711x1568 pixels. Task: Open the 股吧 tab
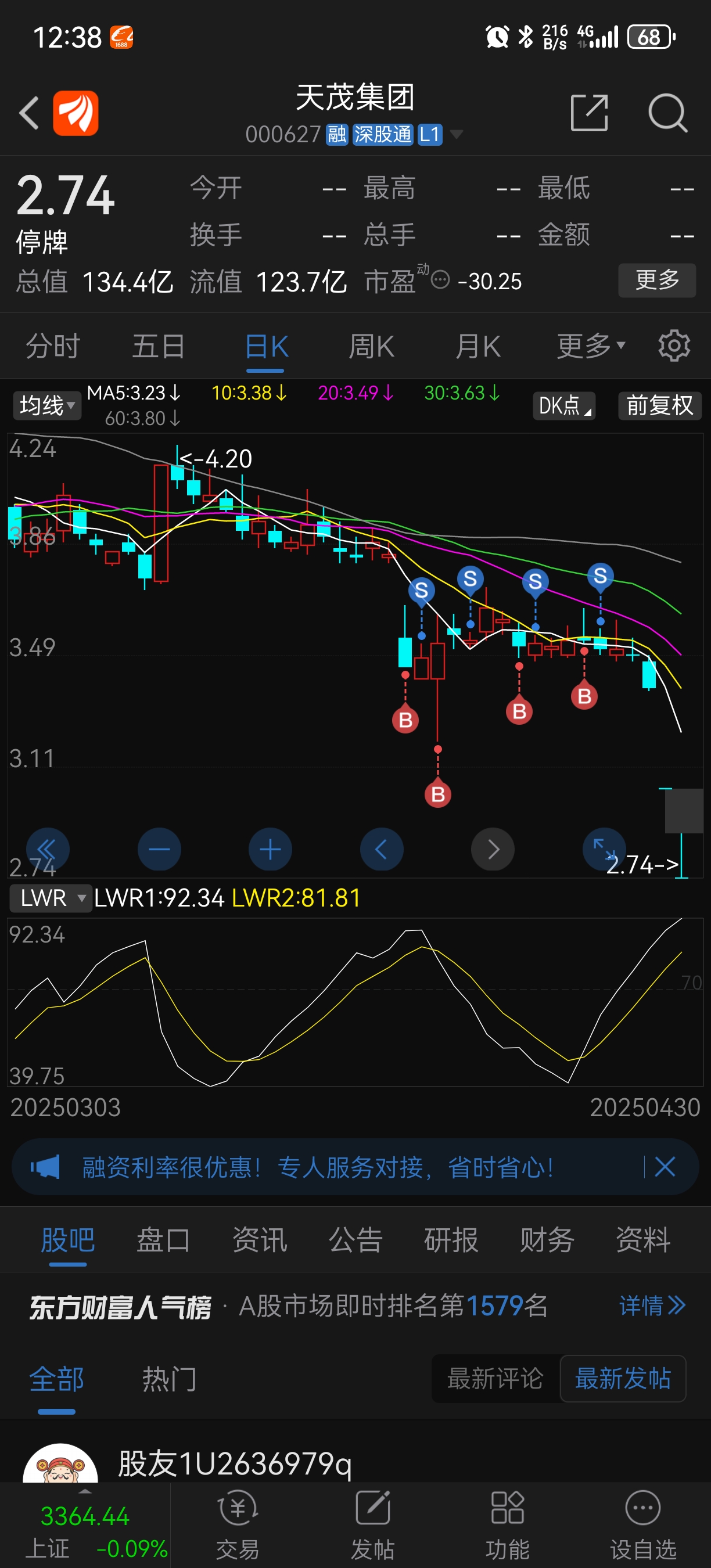(x=67, y=1240)
